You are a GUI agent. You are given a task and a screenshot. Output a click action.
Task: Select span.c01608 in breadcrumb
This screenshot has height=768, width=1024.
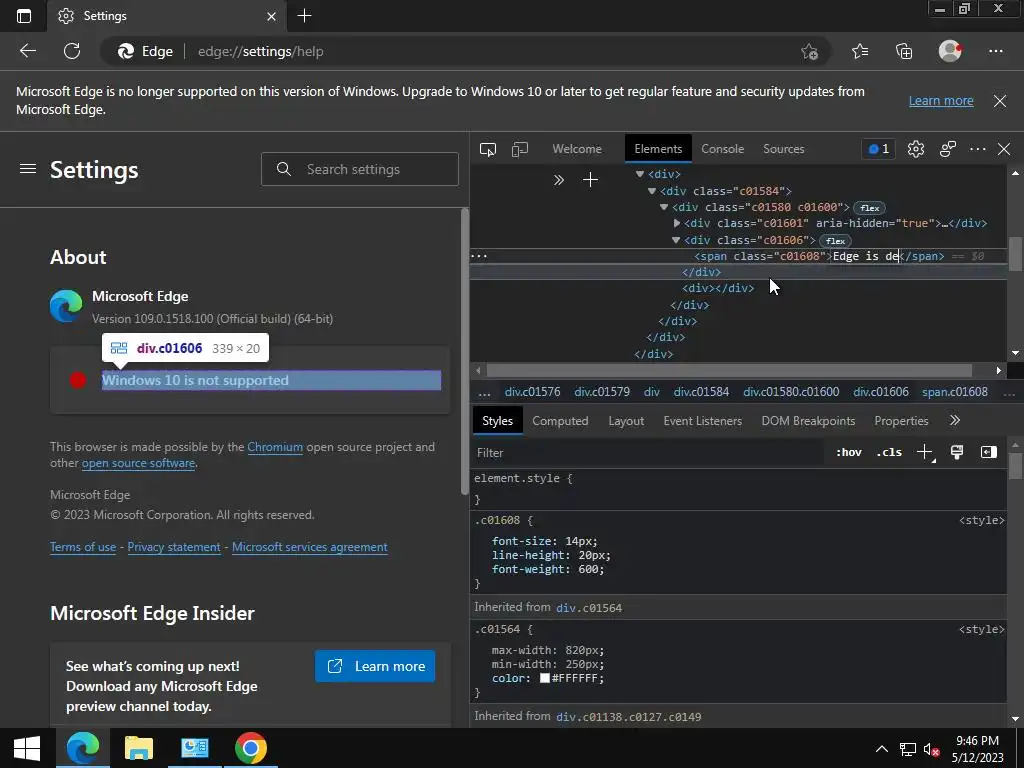[954, 392]
